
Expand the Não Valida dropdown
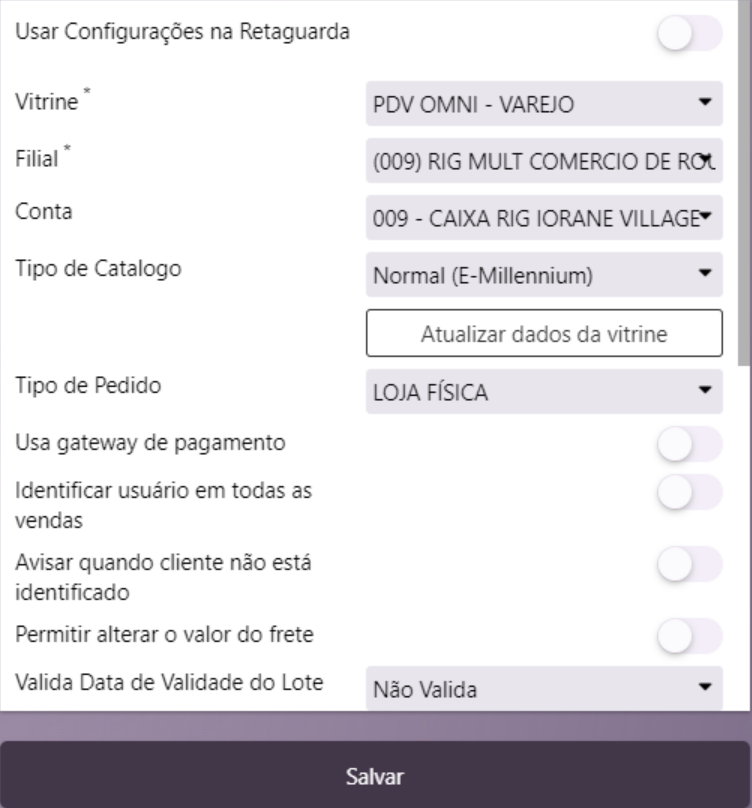(543, 688)
